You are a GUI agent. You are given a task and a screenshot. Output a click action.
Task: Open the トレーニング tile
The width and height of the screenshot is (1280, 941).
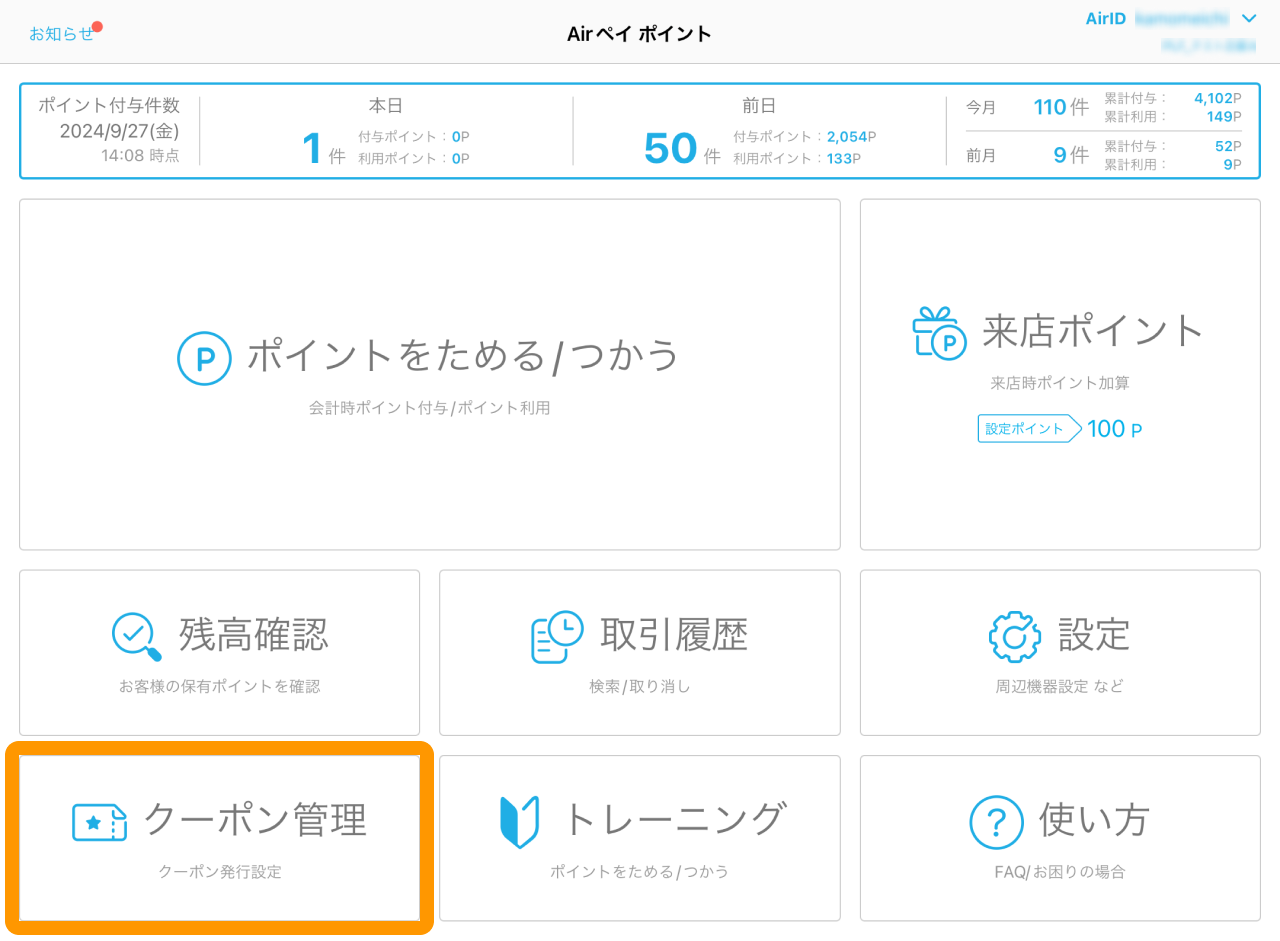[x=640, y=838]
